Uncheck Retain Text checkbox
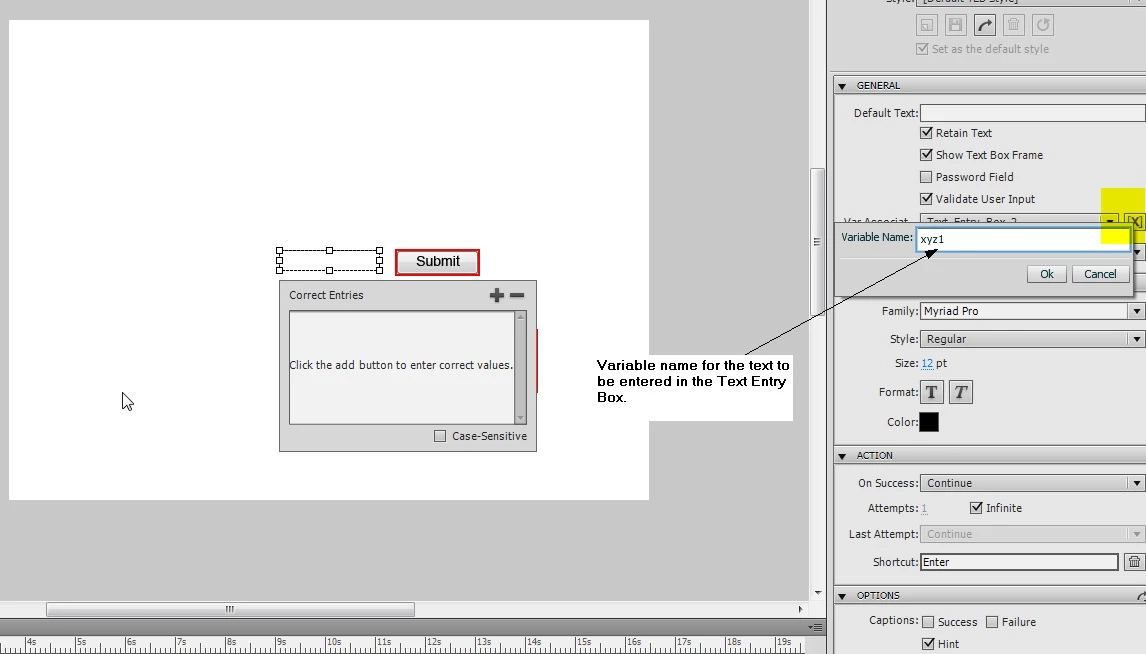Viewport: 1146px width, 654px height. pyautogui.click(x=926, y=133)
